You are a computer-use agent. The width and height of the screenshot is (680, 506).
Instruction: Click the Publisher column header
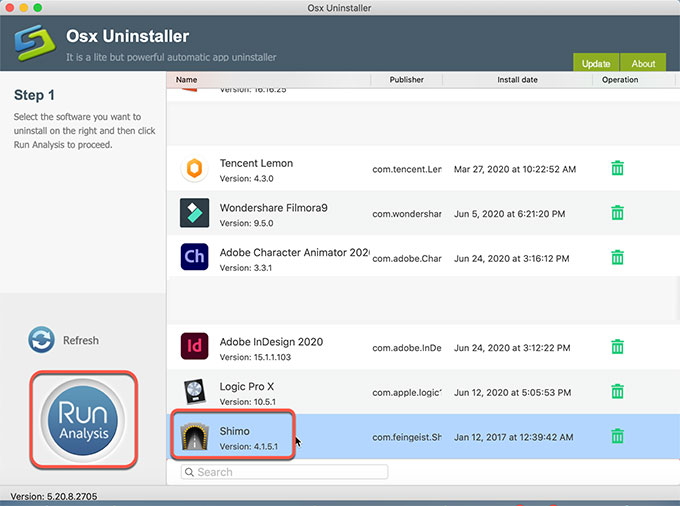pos(406,80)
